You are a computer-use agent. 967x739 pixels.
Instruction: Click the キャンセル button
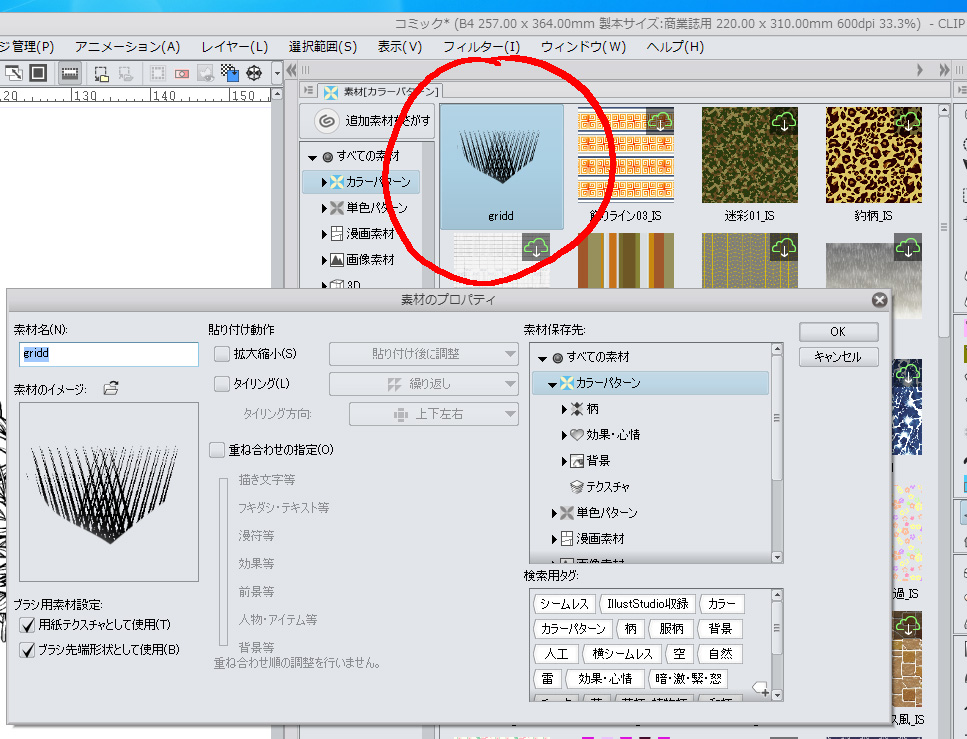pos(838,357)
